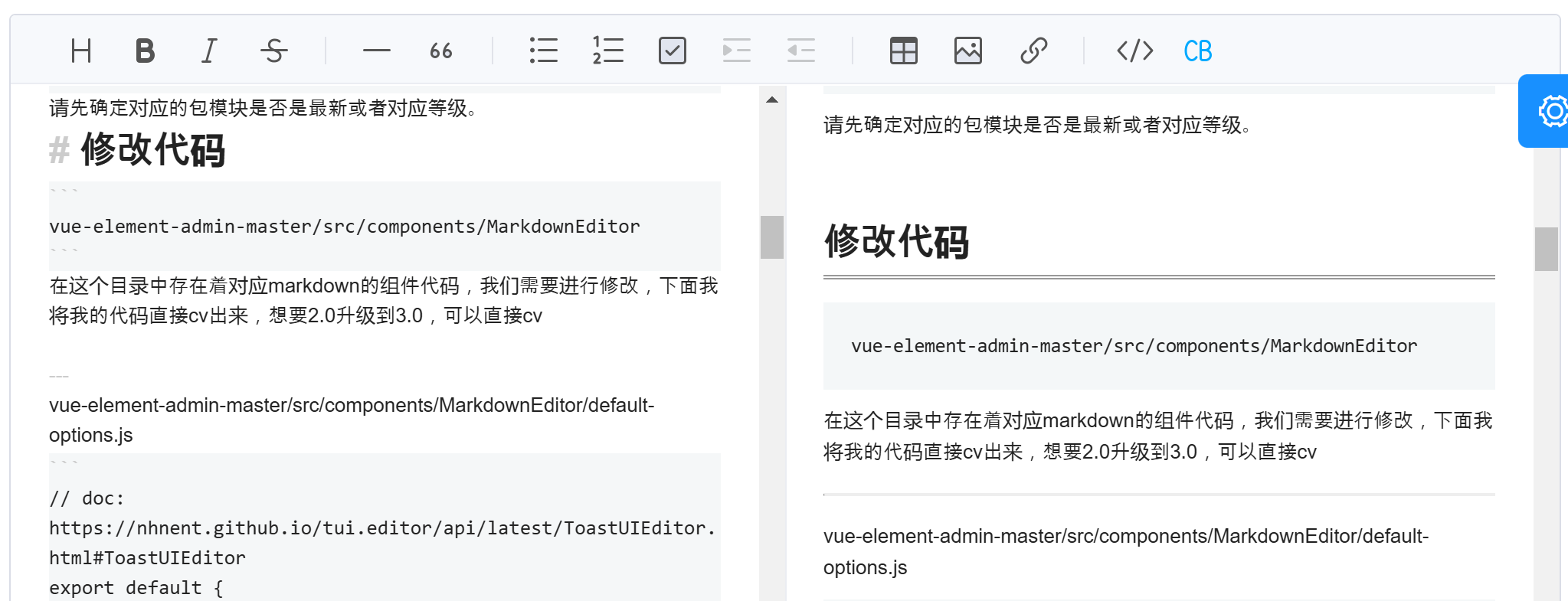
Task: Create an unordered bullet list
Action: (x=544, y=51)
